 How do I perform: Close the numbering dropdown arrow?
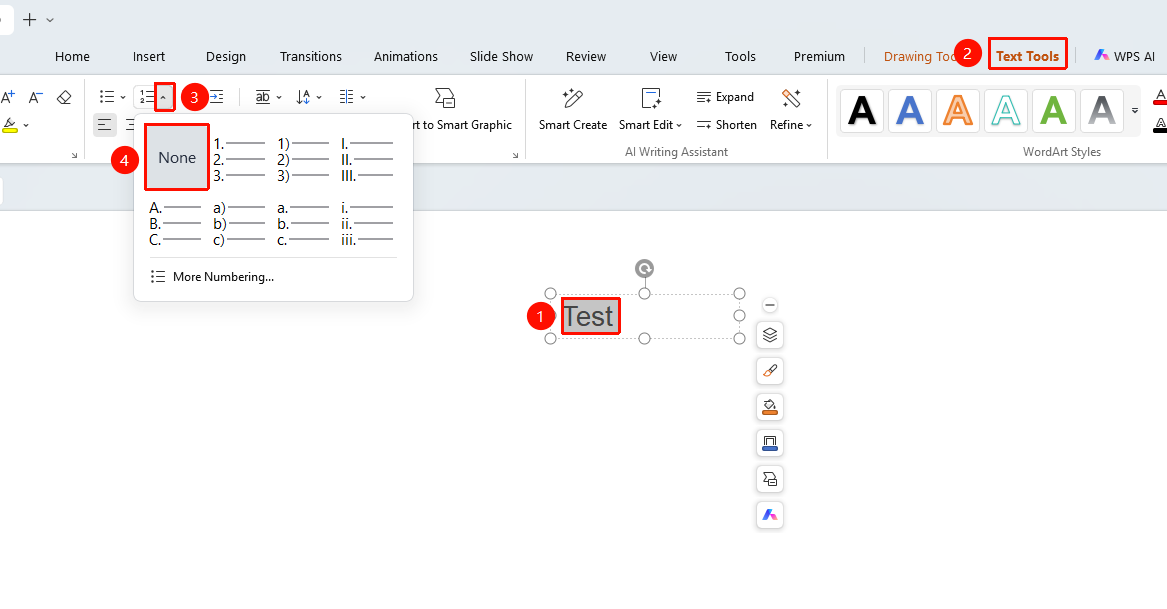point(164,98)
